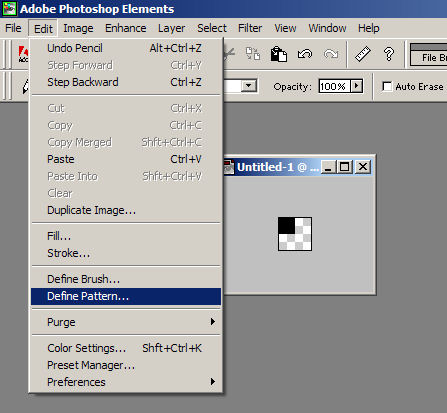The image size is (447, 413).
Task: Click the checkerboard canvas in Untitled-1
Action: [x=295, y=234]
